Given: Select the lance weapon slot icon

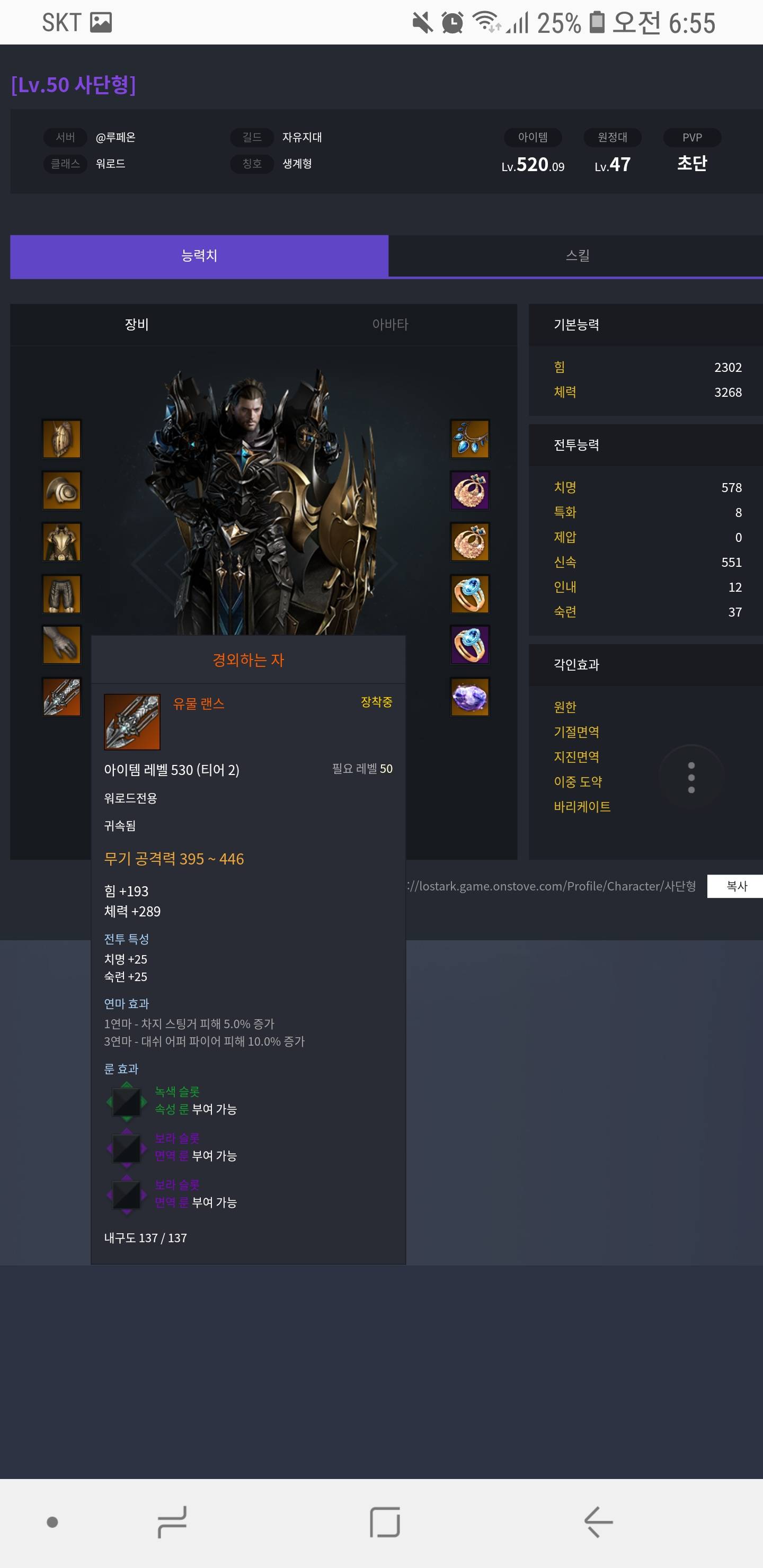Looking at the screenshot, I should click(61, 697).
